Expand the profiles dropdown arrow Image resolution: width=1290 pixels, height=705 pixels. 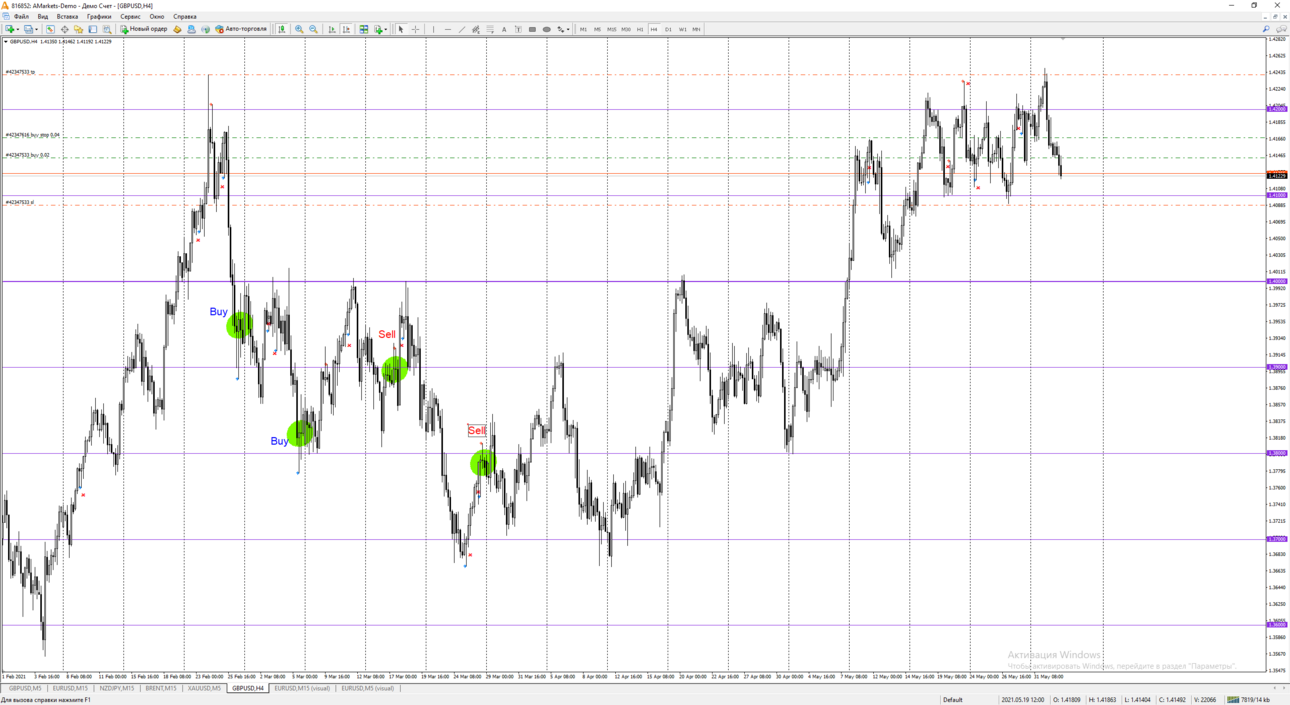36,29
